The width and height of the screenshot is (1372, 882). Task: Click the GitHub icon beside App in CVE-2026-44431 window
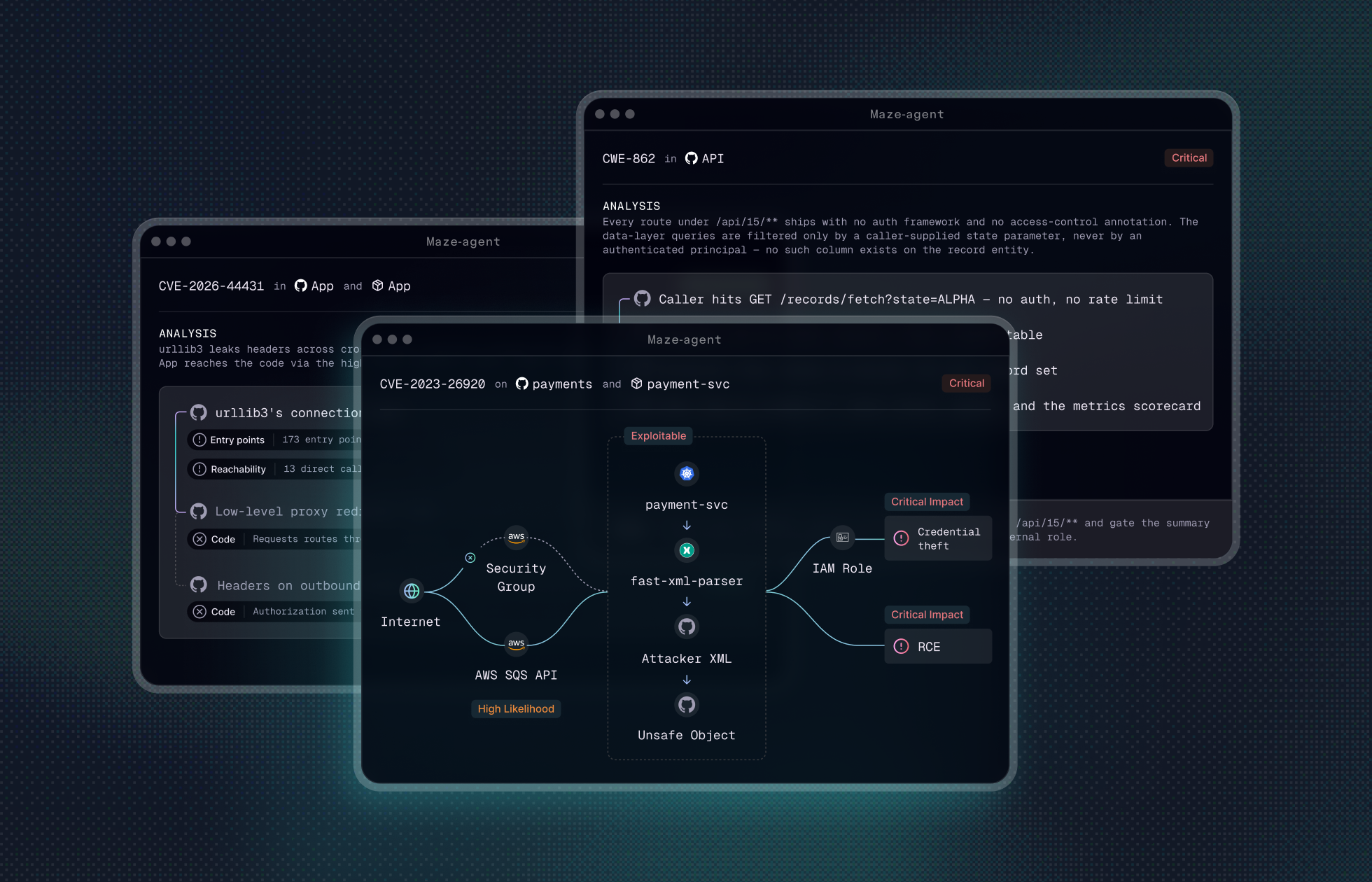point(300,286)
